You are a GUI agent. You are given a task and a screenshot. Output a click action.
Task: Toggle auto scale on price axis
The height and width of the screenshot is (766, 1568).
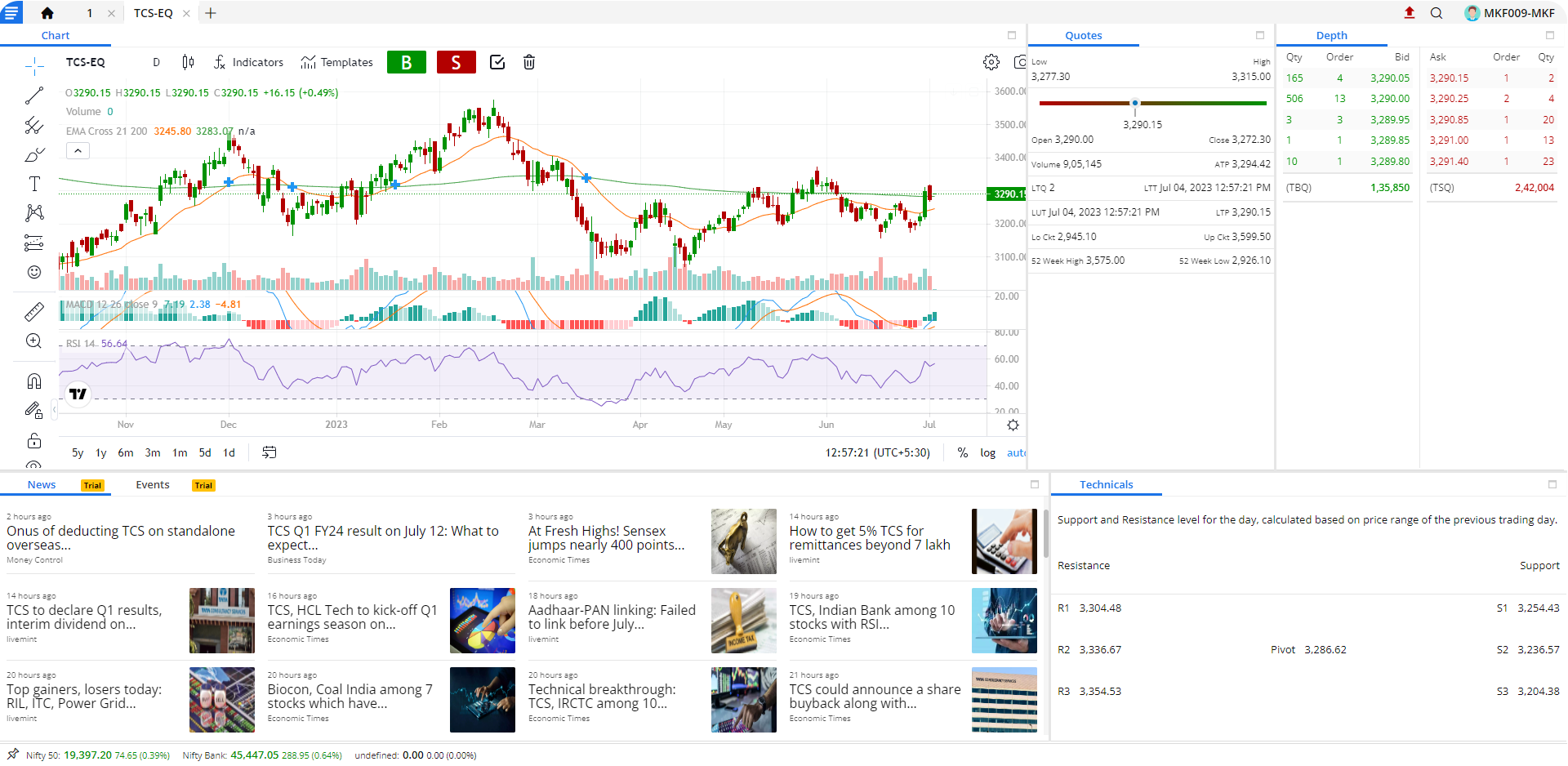coord(1017,452)
